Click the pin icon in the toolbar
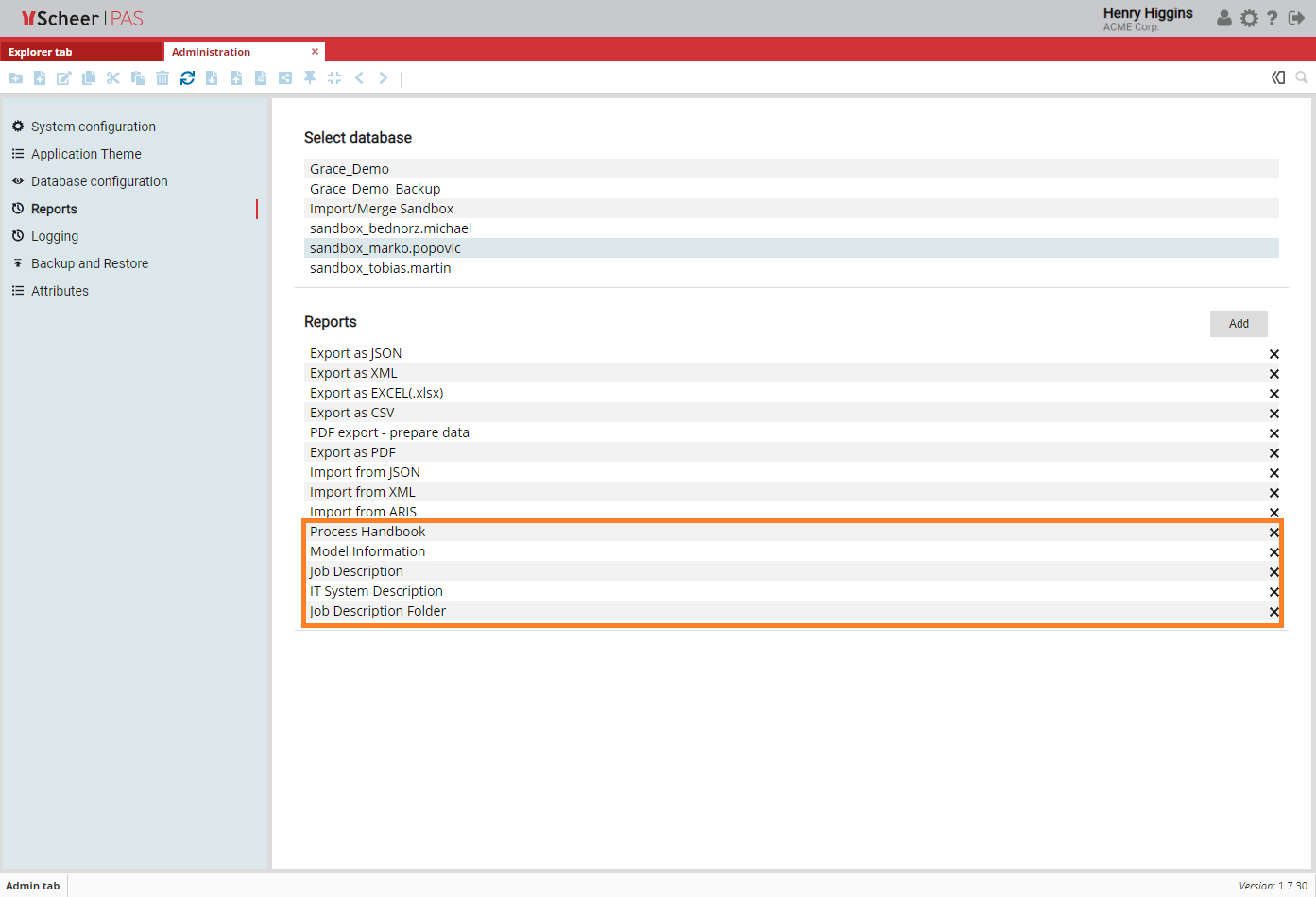The width and height of the screenshot is (1316, 897). click(310, 78)
